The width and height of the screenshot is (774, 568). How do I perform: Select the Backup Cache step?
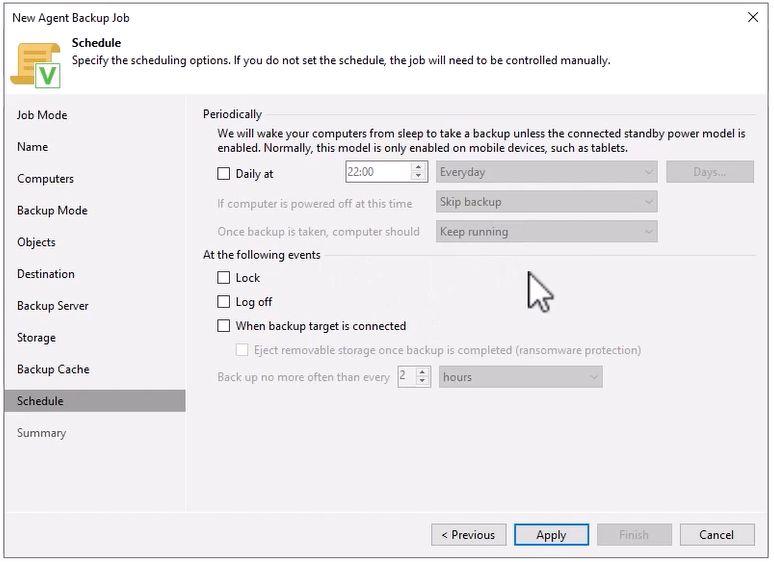pos(53,369)
